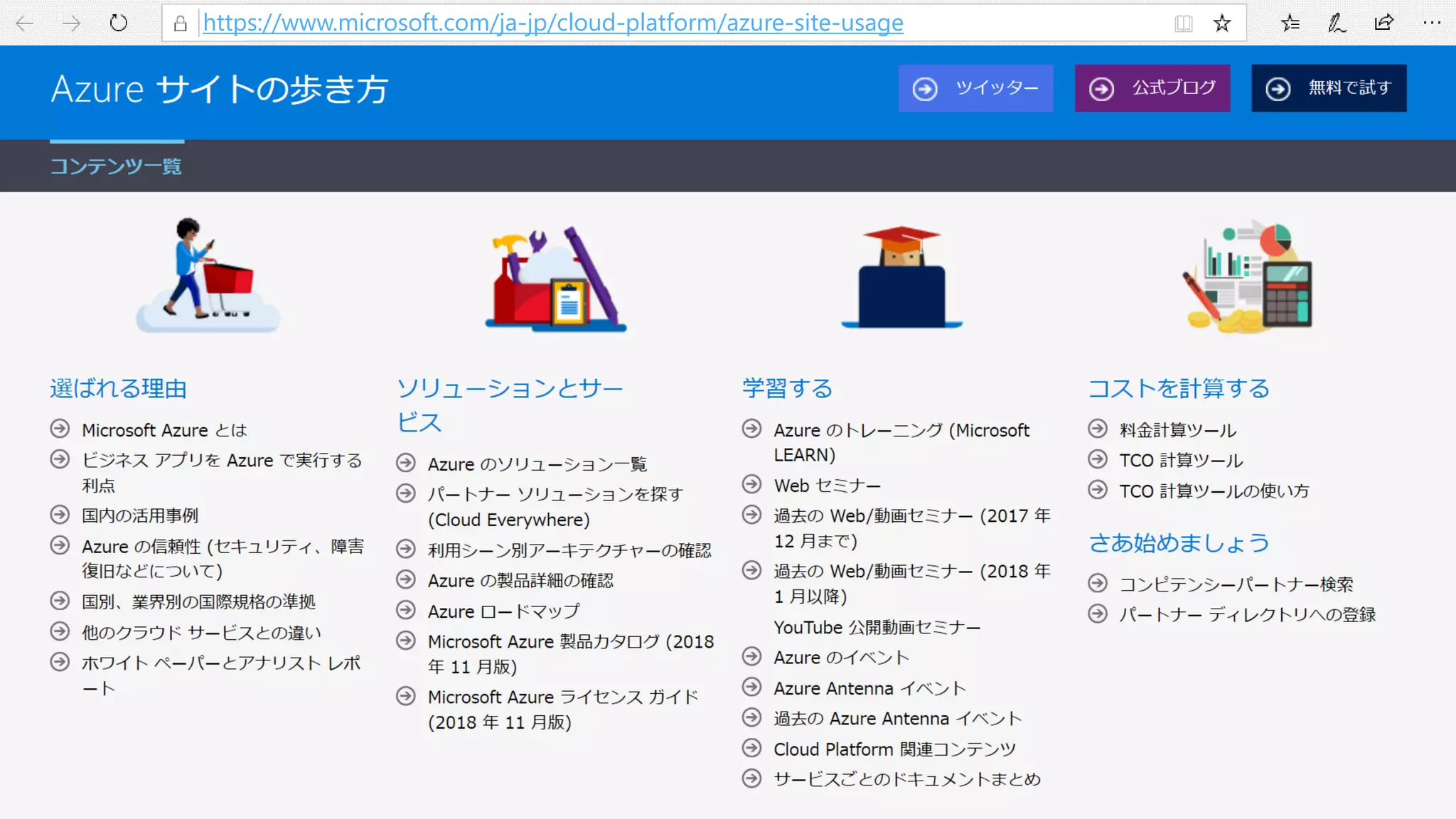Open サービスごとのドキュメントまとめ link
Viewport: 1456px width, 819px height.
click(907, 780)
